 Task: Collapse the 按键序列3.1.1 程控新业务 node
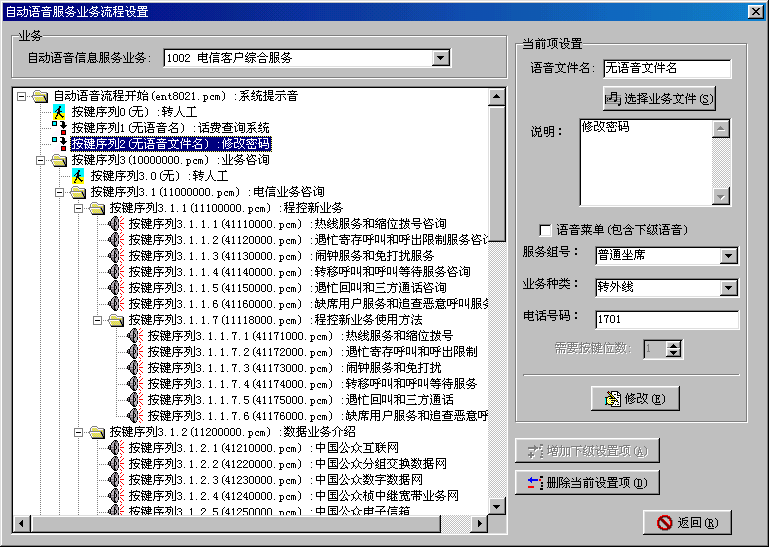pos(79,208)
